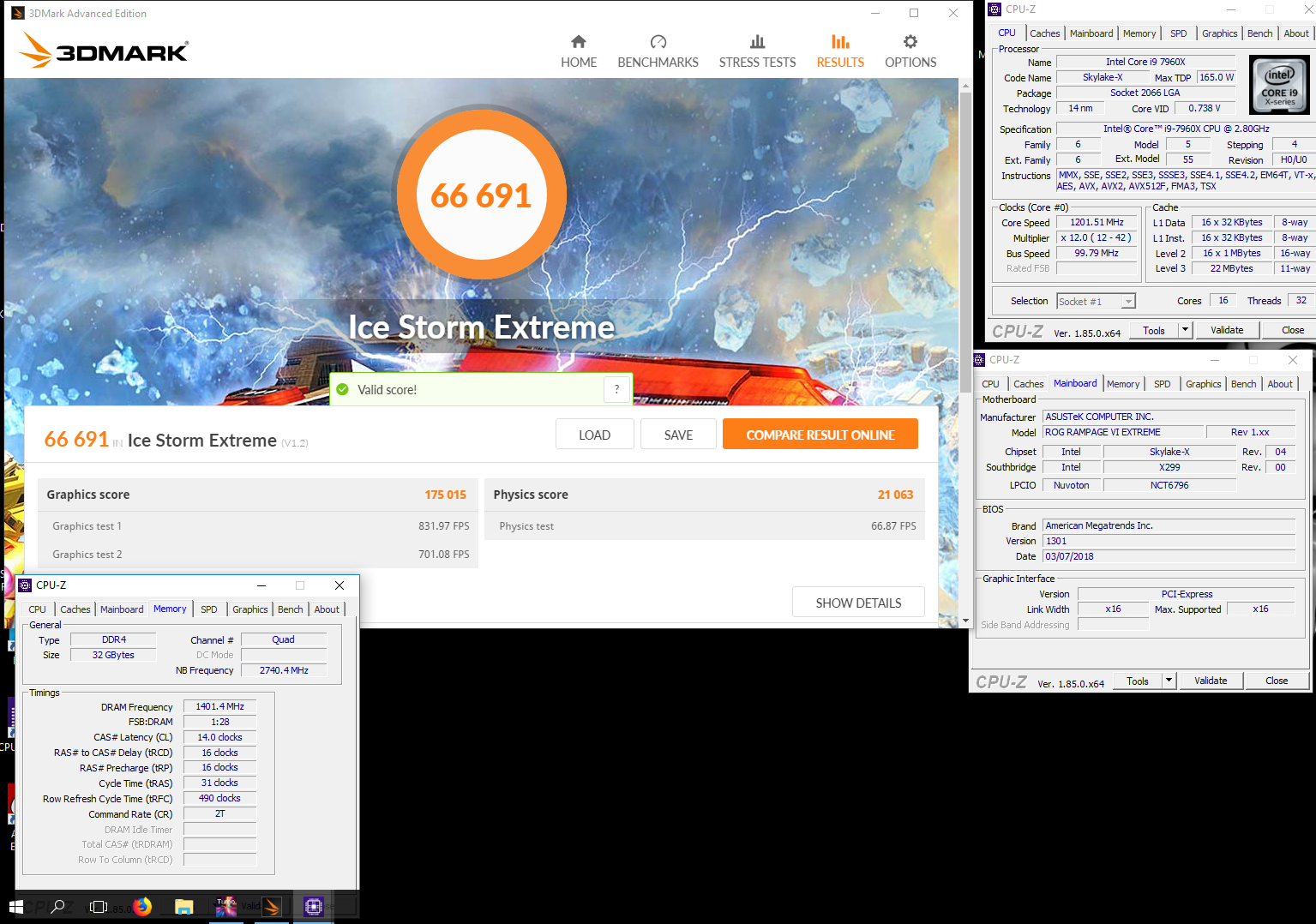Click the large 66 691 score circle
1316x924 pixels.
pyautogui.click(x=481, y=195)
